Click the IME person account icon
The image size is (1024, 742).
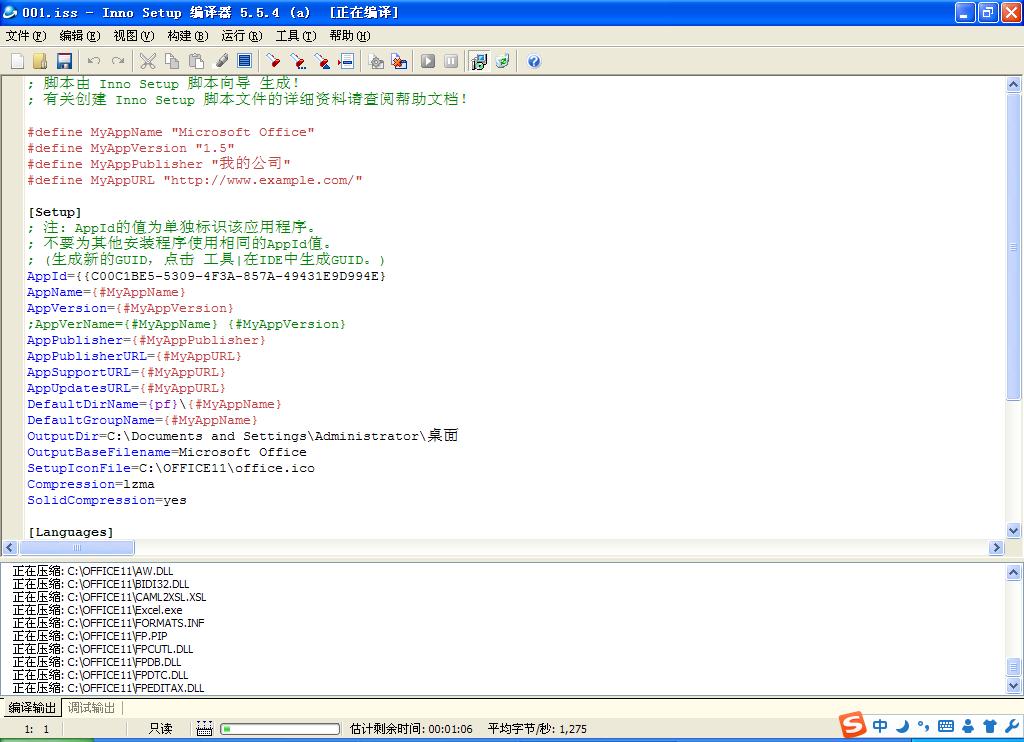point(968,726)
